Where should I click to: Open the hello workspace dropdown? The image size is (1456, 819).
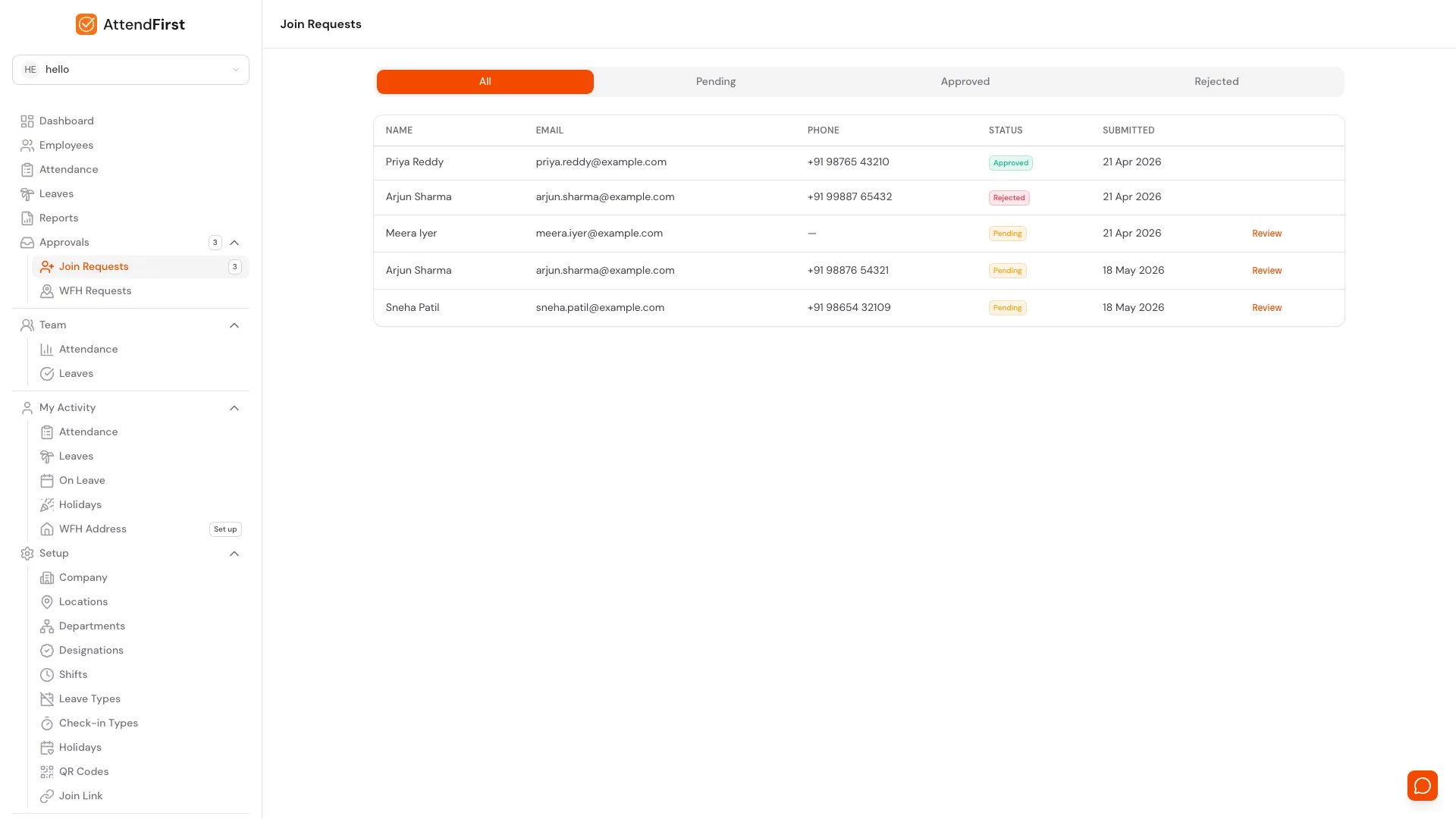pyautogui.click(x=130, y=70)
